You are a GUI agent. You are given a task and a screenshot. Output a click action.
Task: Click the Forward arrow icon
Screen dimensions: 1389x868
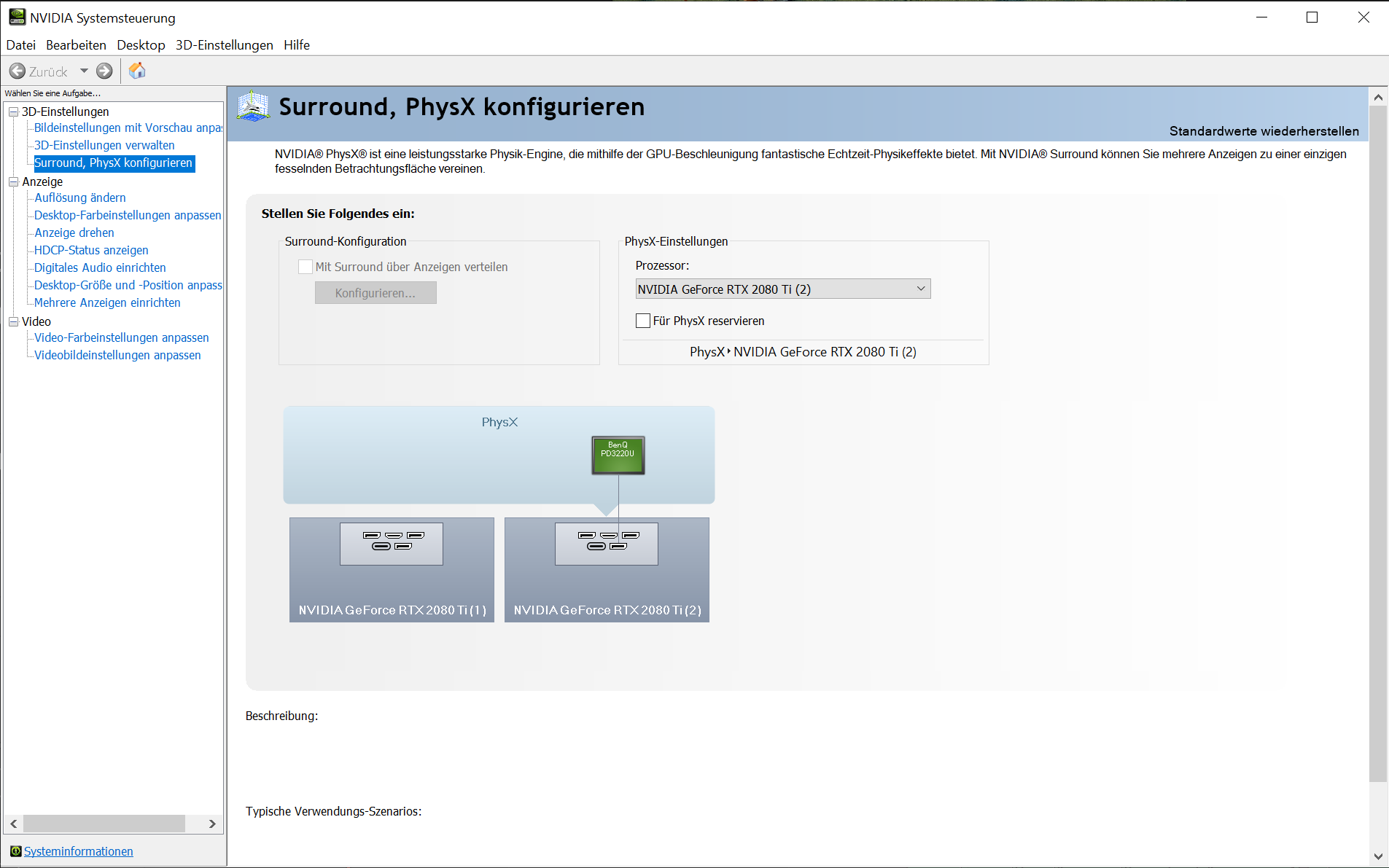(104, 71)
